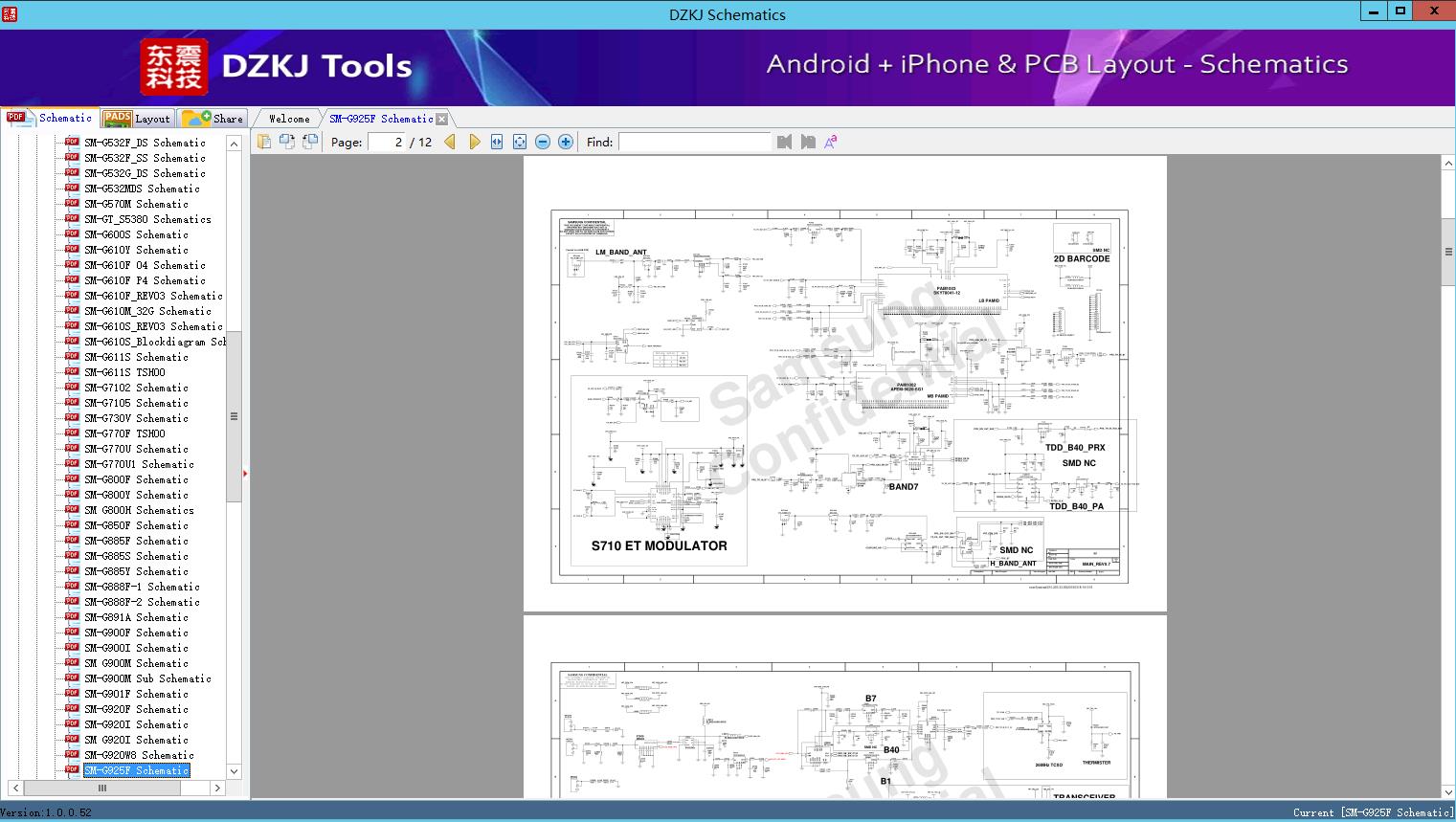Viewport: 1456px width, 822px height.
Task: Open the Share tab
Action: 213,119
